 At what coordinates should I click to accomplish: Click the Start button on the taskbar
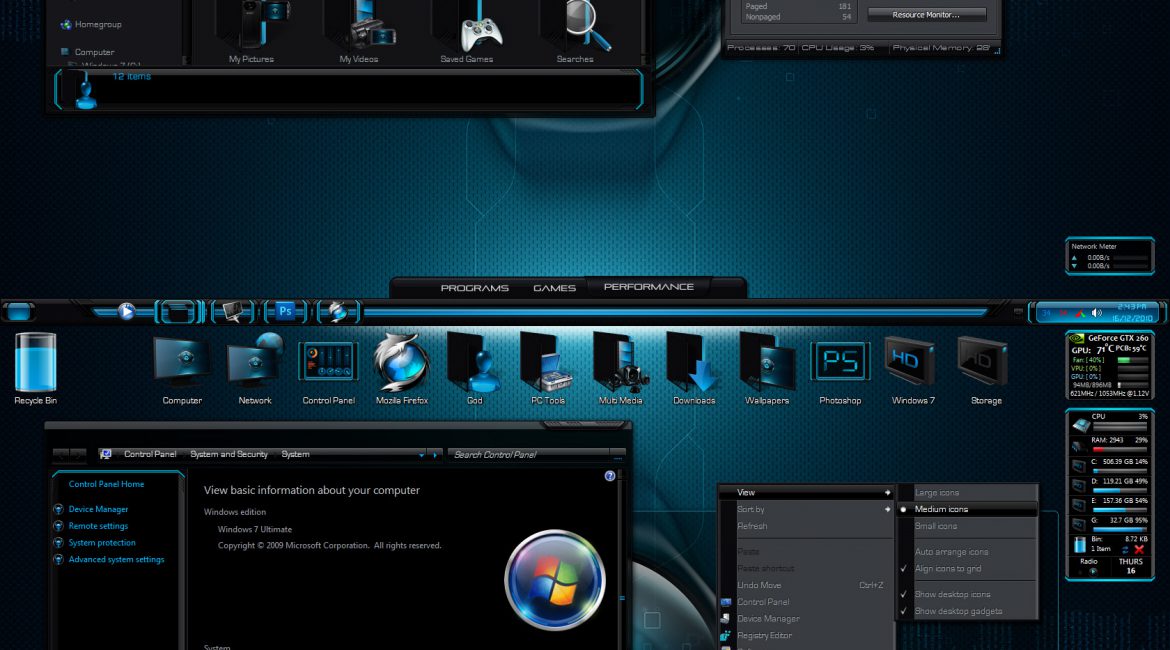pyautogui.click(x=19, y=311)
